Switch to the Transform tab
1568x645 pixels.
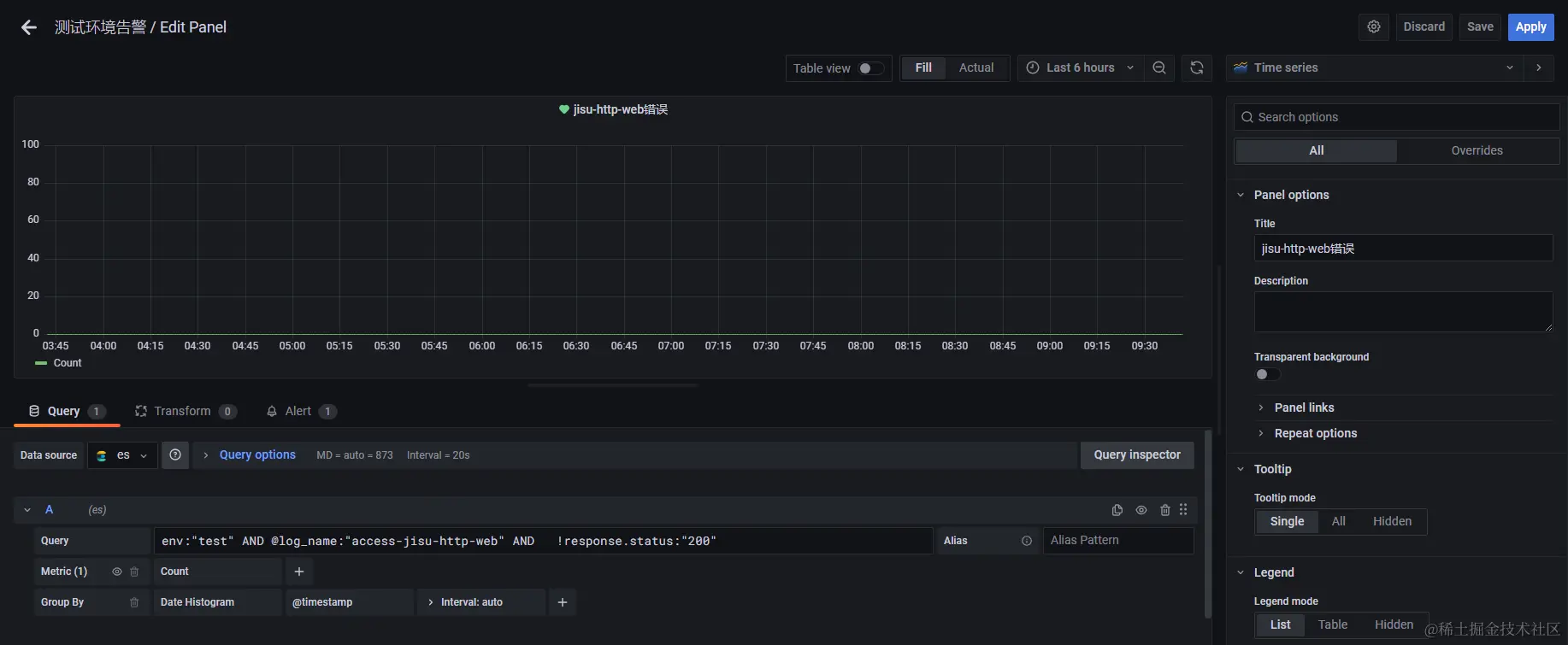pyautogui.click(x=186, y=411)
